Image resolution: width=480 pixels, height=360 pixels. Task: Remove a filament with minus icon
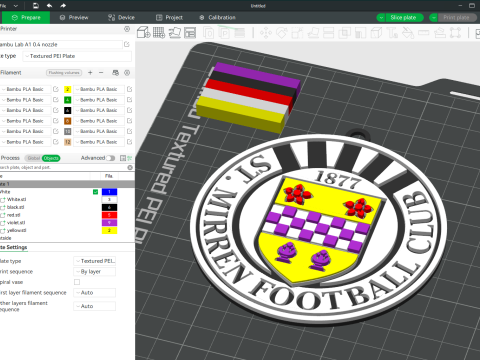tap(101, 73)
